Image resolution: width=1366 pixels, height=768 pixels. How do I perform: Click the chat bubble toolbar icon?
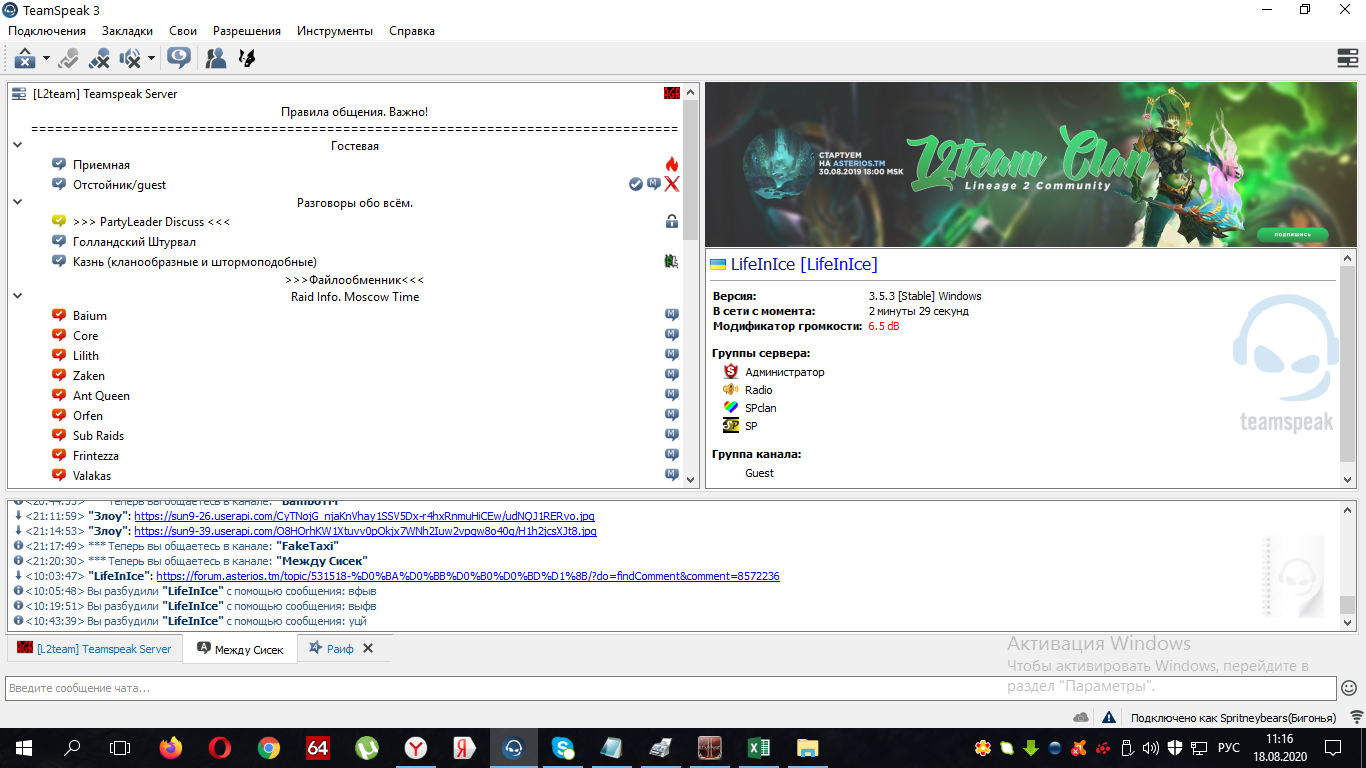pos(180,59)
